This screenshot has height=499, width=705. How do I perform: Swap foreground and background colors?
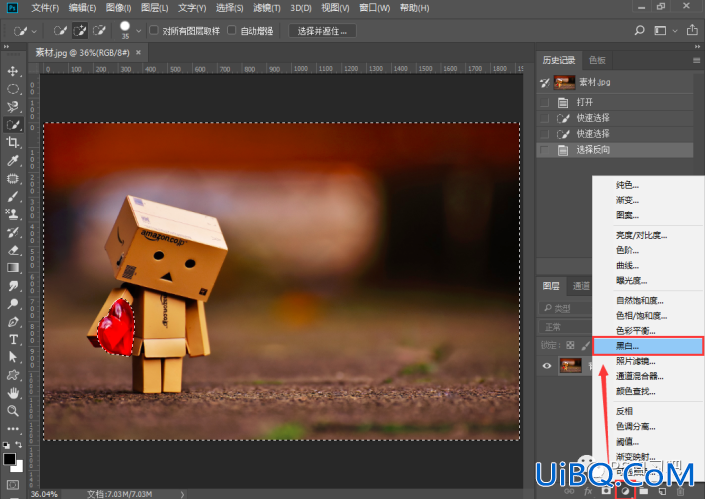18,445
